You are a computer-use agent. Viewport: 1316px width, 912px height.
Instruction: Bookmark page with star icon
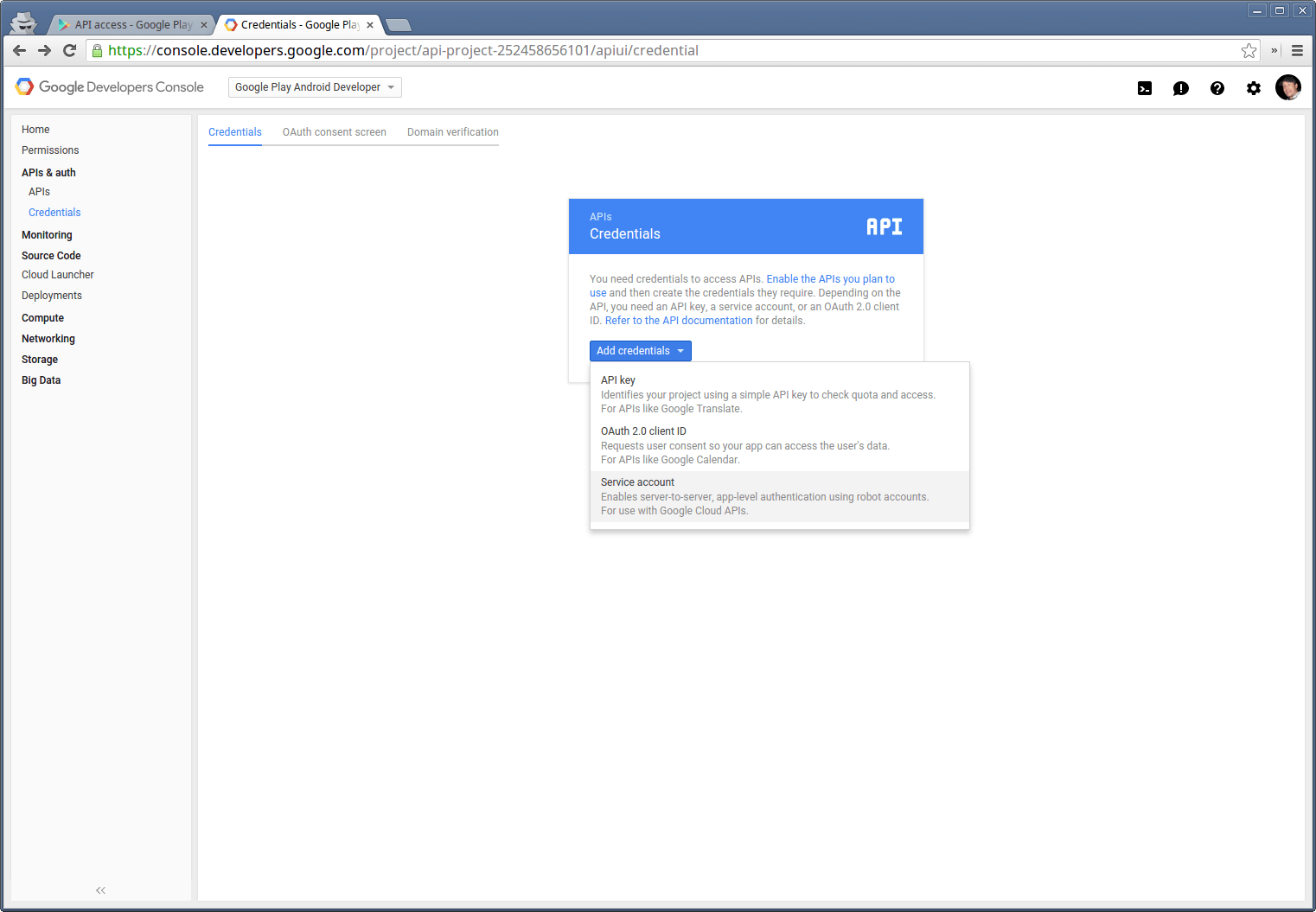(x=1249, y=51)
